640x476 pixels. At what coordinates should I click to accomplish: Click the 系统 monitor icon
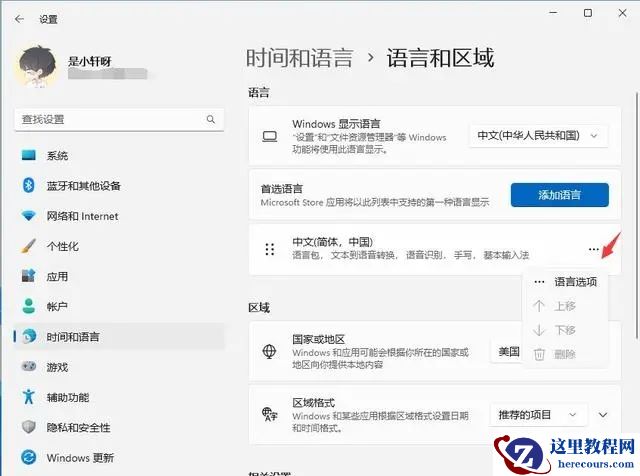point(29,155)
